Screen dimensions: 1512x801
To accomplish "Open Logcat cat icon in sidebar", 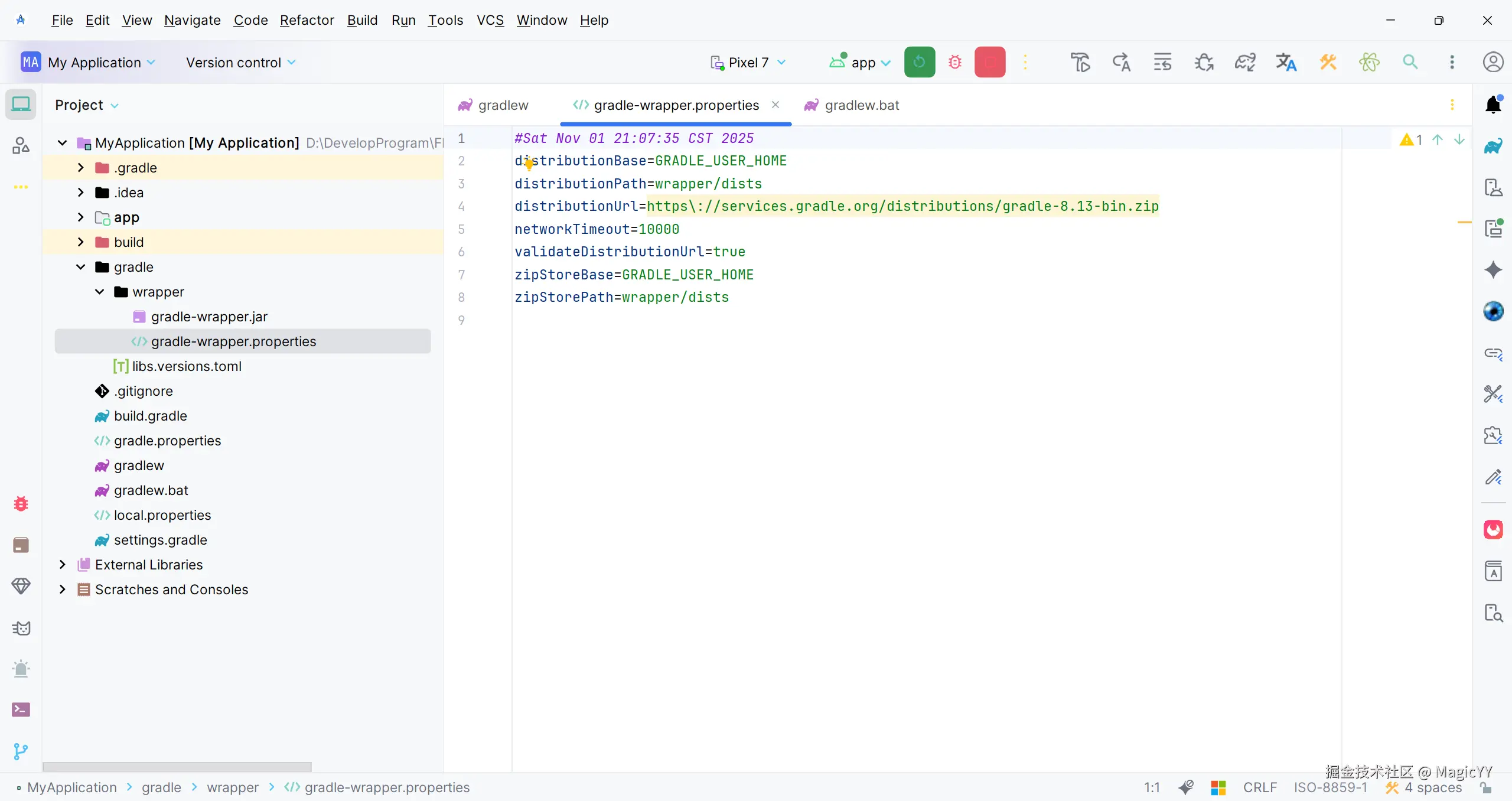I will (21, 628).
